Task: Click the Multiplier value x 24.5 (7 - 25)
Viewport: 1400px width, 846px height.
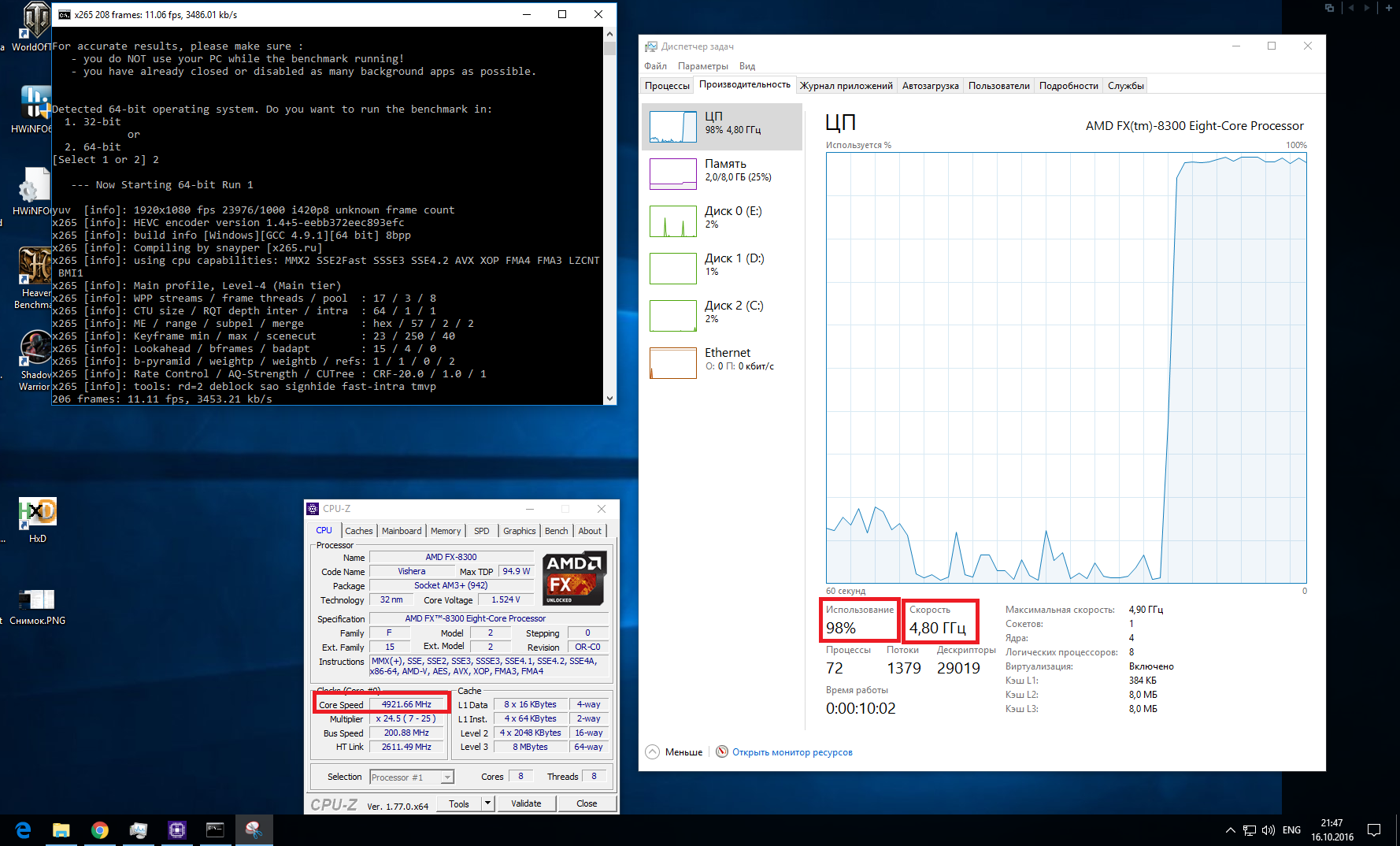Action: click(x=406, y=718)
